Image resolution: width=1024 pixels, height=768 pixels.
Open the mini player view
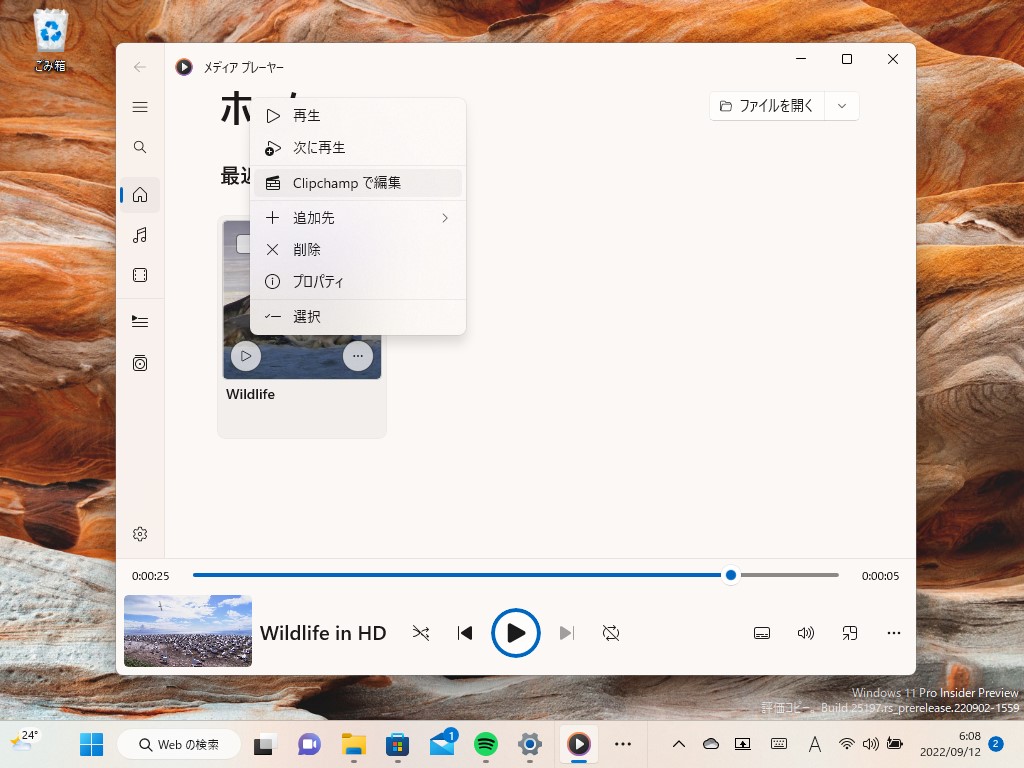tap(850, 632)
